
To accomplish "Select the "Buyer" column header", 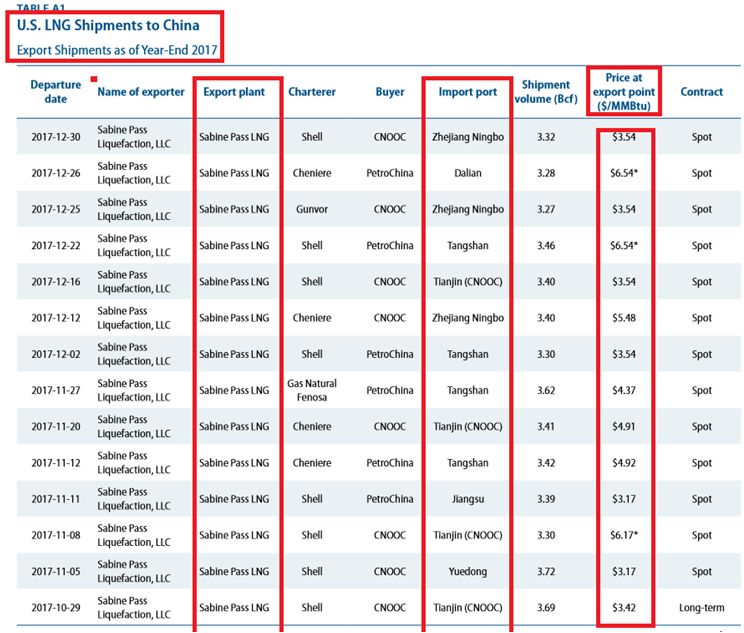I will 390,92.
